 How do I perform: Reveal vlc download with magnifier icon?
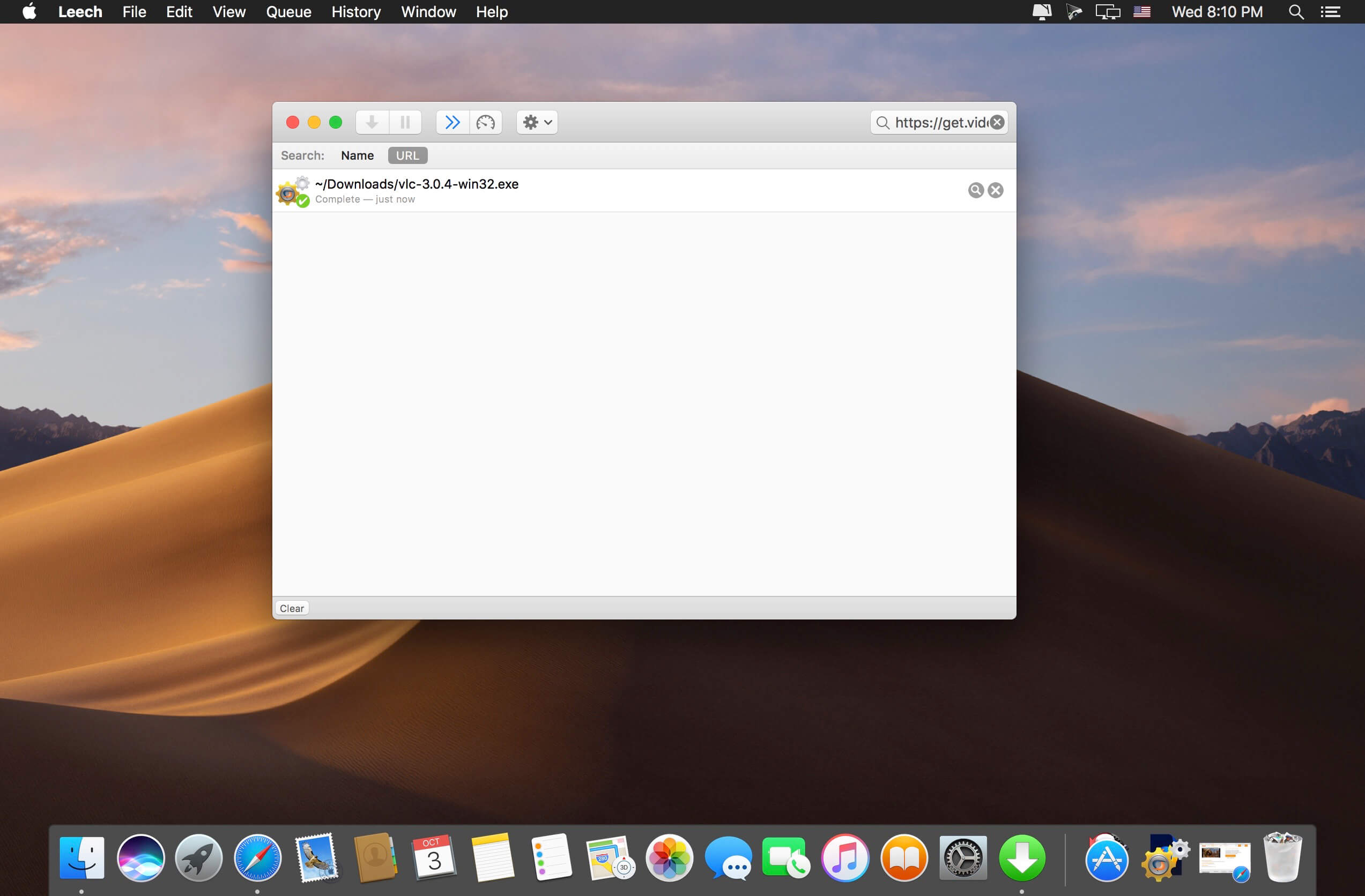(x=975, y=190)
